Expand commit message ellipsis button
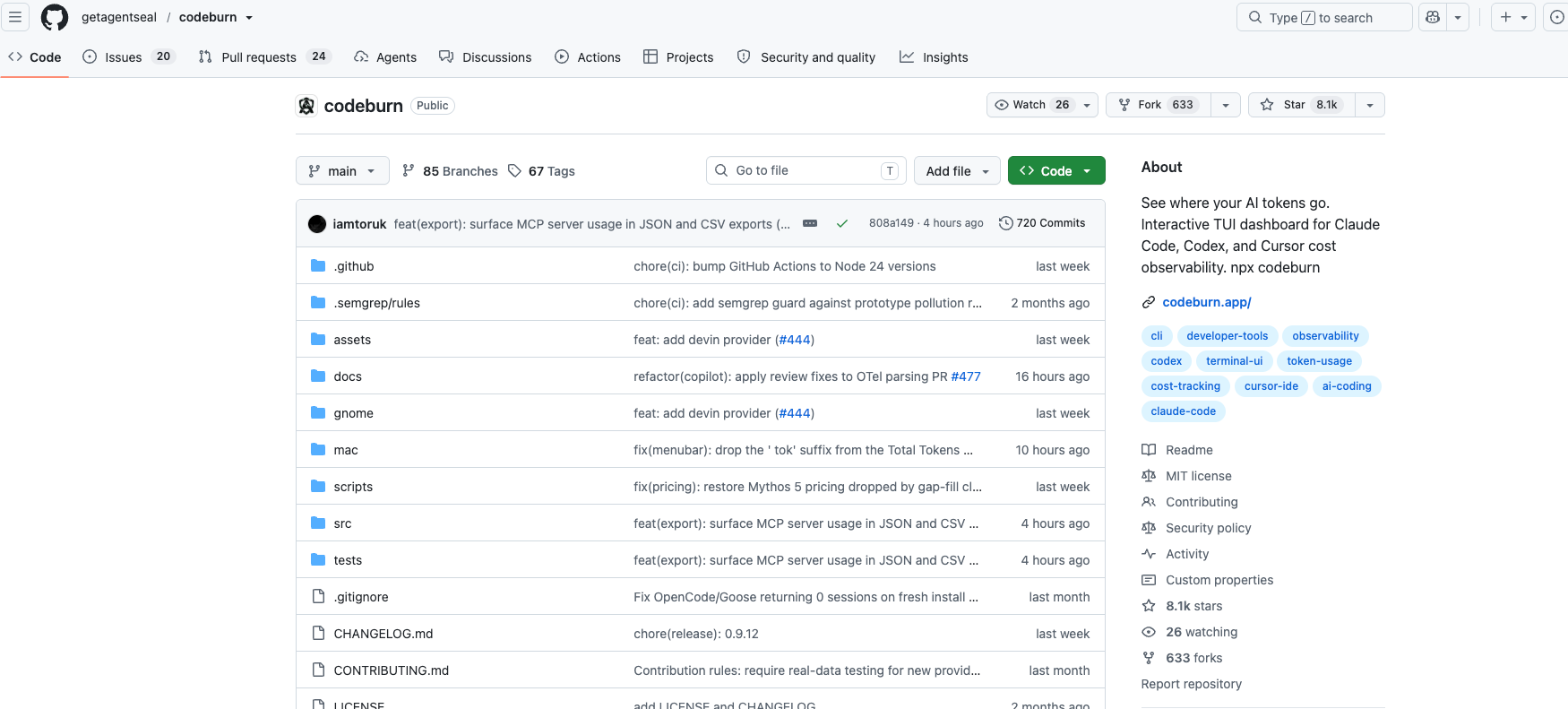1568x709 pixels. pyautogui.click(x=810, y=223)
